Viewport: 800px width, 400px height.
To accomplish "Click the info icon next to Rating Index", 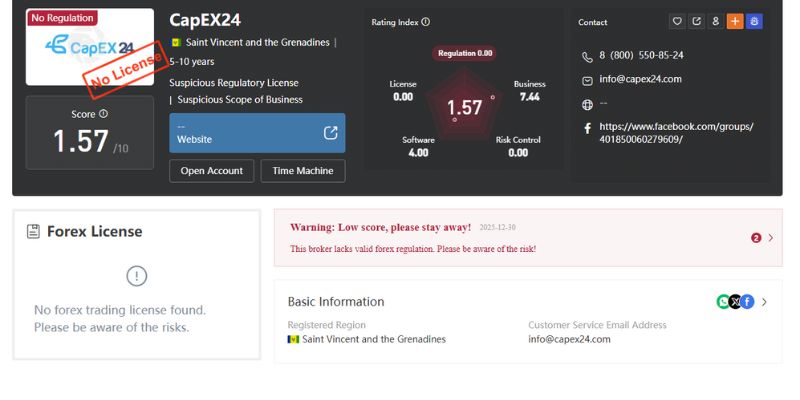I will click(x=426, y=22).
